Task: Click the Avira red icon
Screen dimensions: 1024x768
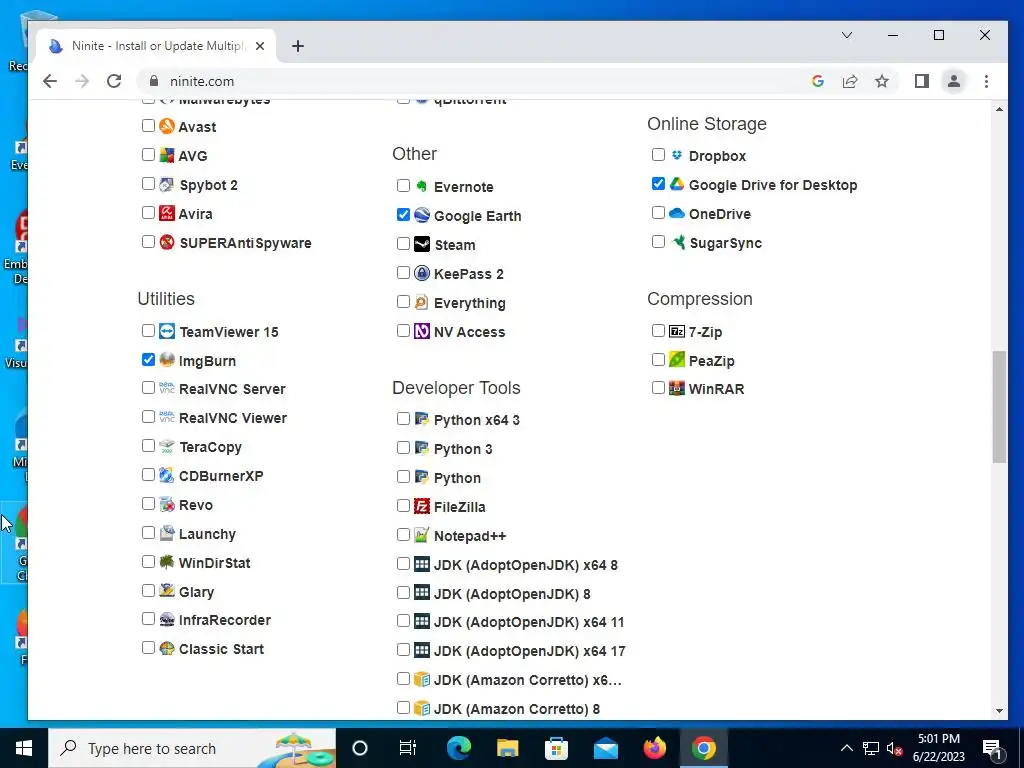Action: 167,213
